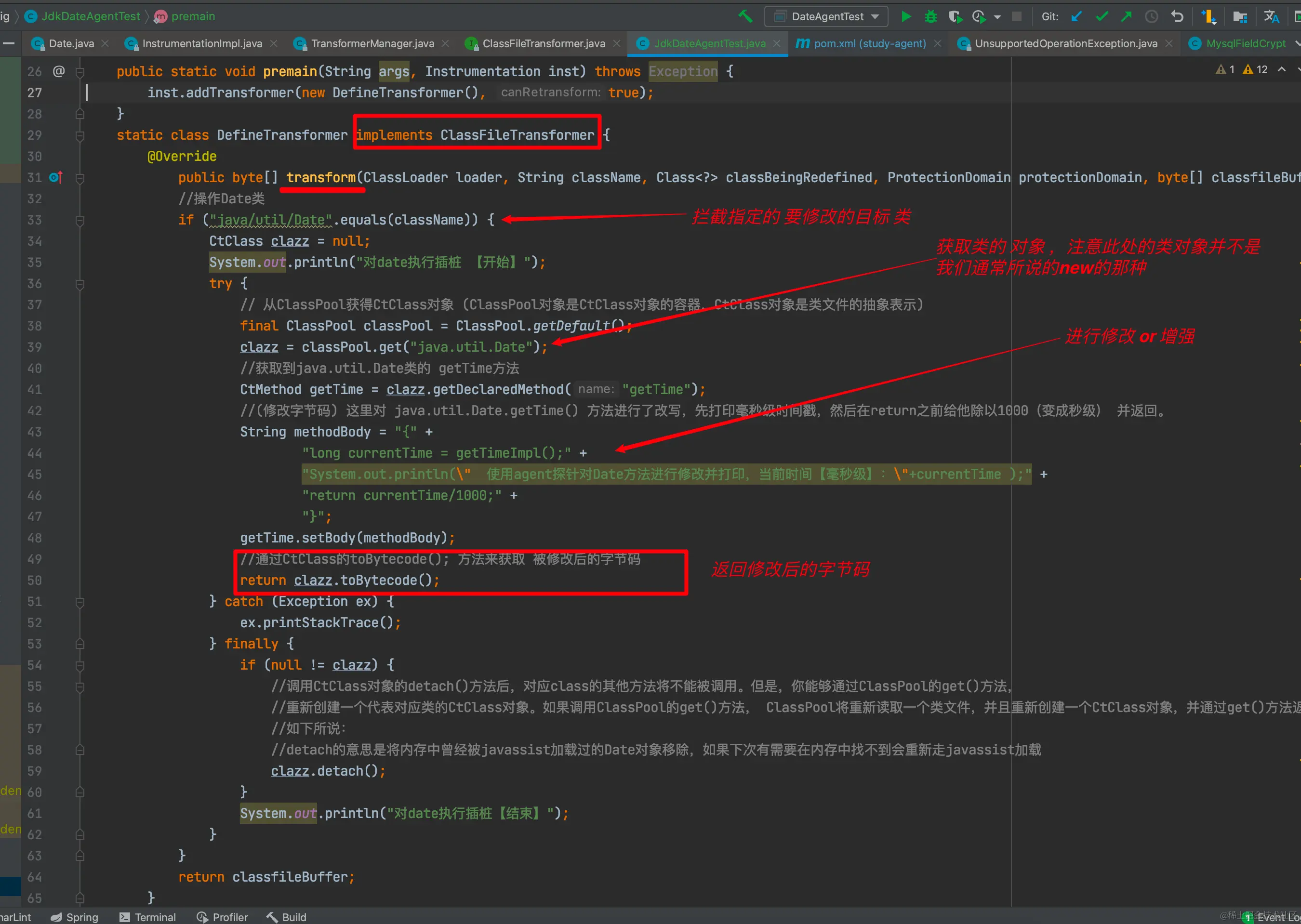Viewport: 1301px width, 924px height.
Task: Start debugging with the bug icon
Action: (930, 16)
